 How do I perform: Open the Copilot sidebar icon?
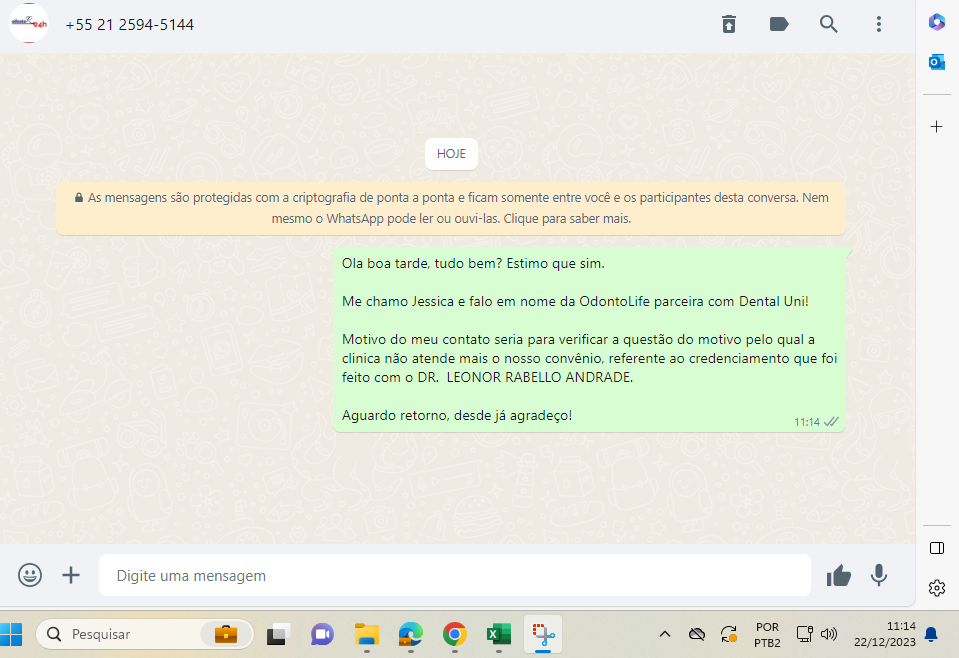click(936, 22)
